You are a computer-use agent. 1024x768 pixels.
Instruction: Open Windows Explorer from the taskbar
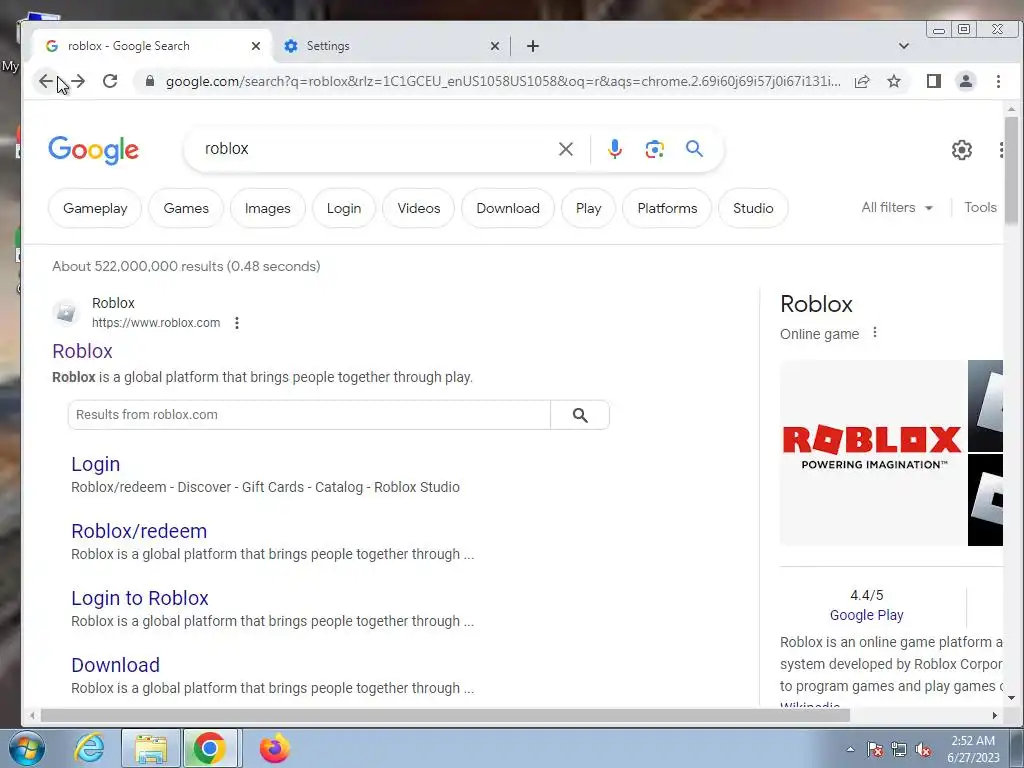click(x=151, y=748)
